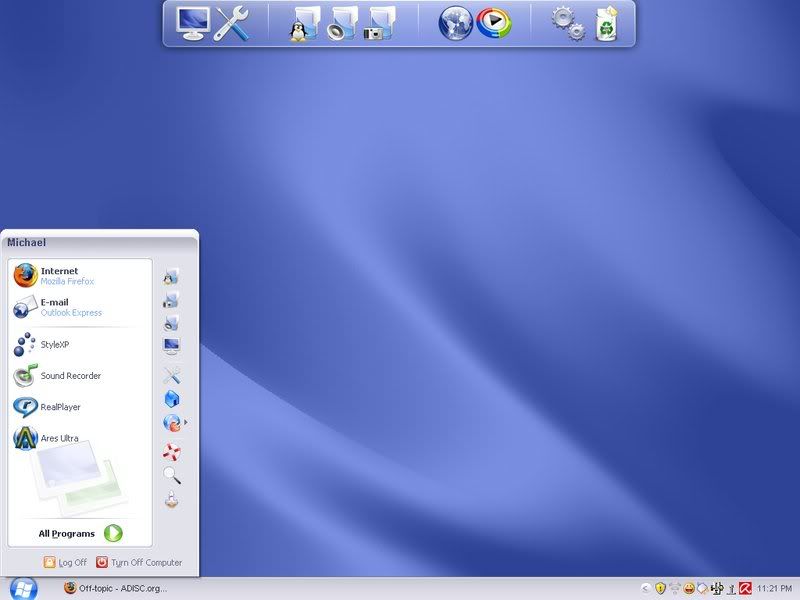Viewport: 800px width, 600px height.
Task: Open lifebuoy Help and Support icon
Action: click(171, 452)
